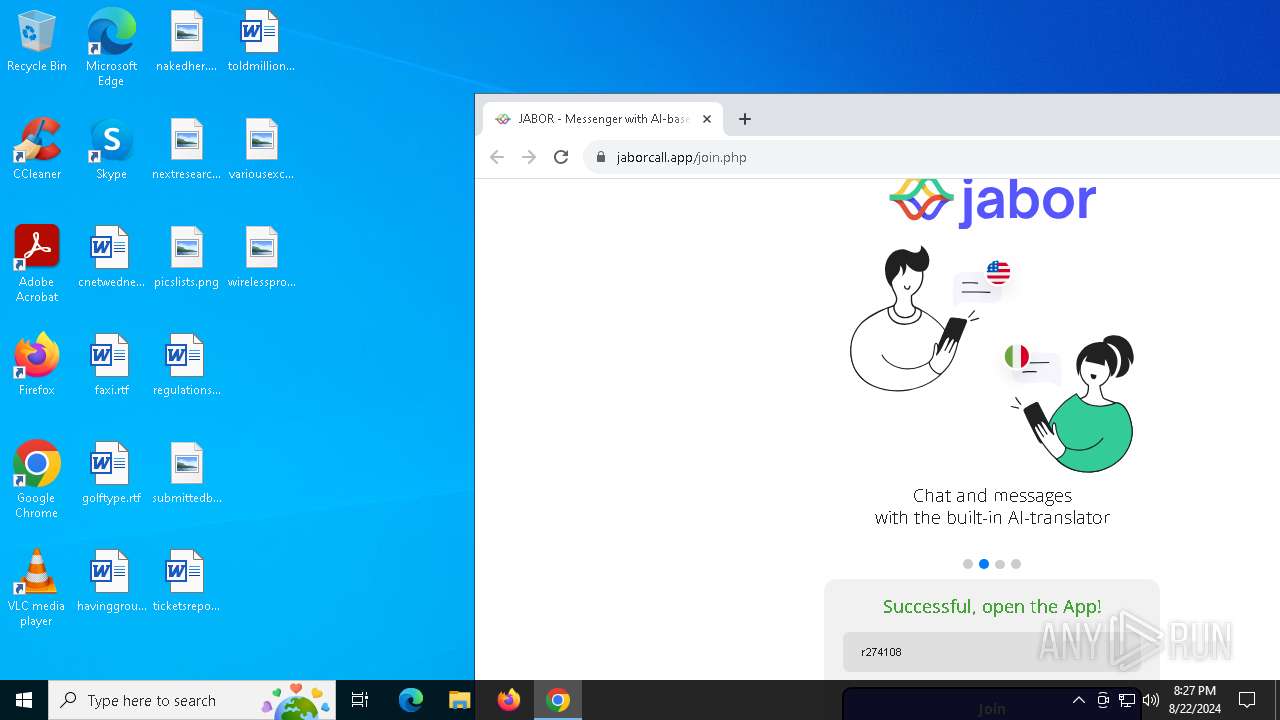This screenshot has width=1280, height=720.
Task: Select the third carousel dot
Action: (1000, 564)
